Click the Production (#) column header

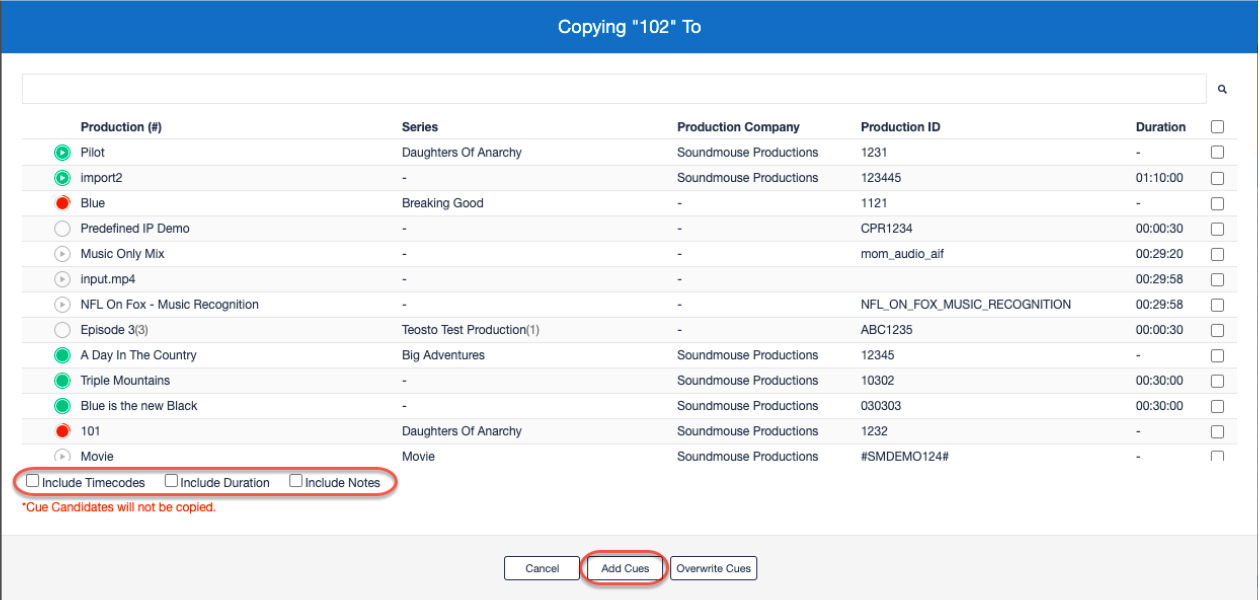click(x=121, y=127)
